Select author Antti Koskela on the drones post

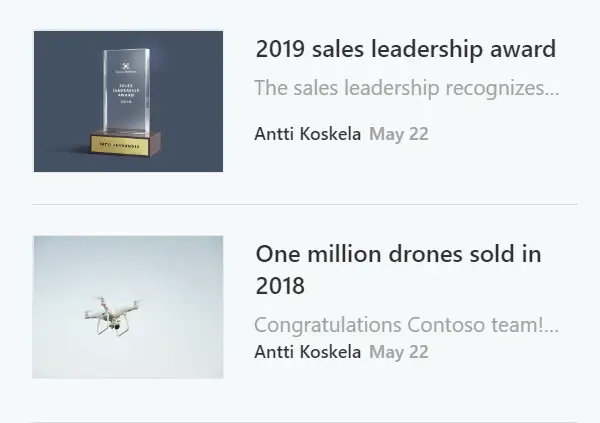[308, 351]
